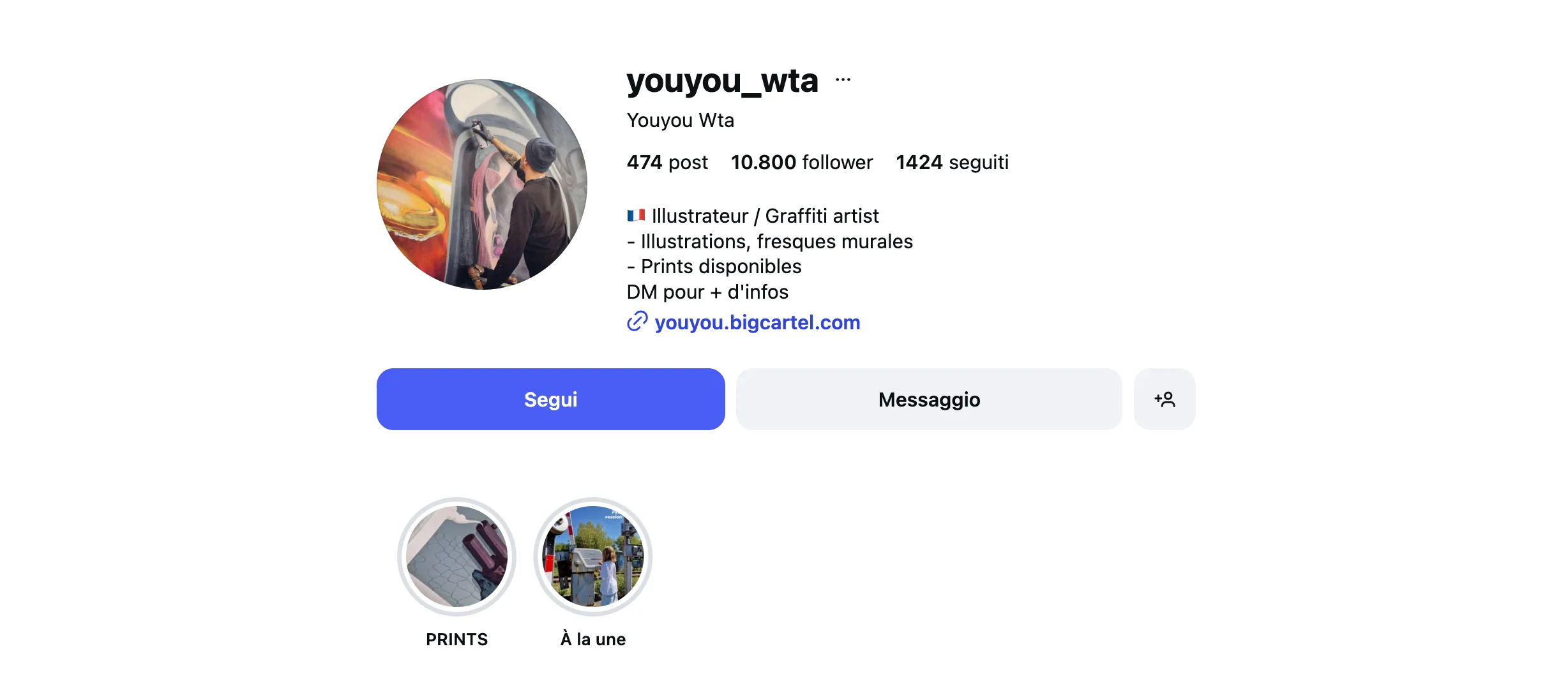
Task: Click the French flag emoji in bio
Action: (636, 216)
